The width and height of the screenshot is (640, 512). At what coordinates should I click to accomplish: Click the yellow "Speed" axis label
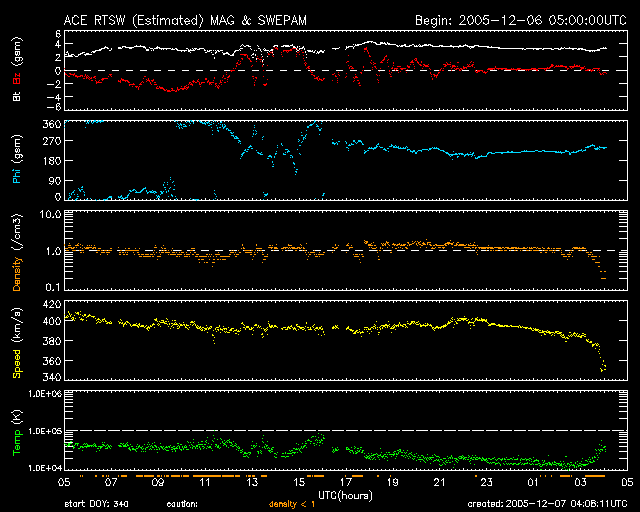pos(17,364)
